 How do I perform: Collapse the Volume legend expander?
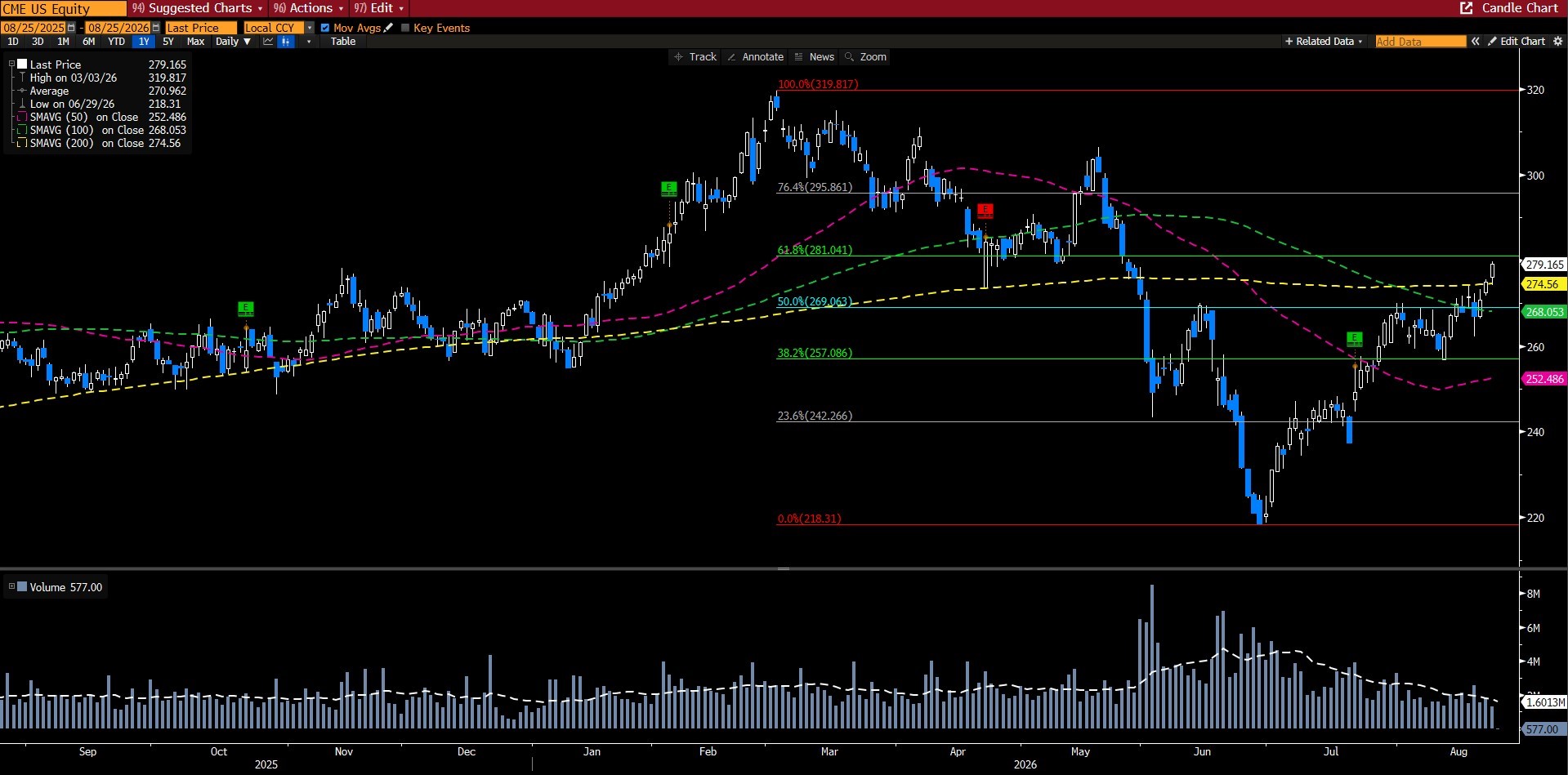pos(11,586)
